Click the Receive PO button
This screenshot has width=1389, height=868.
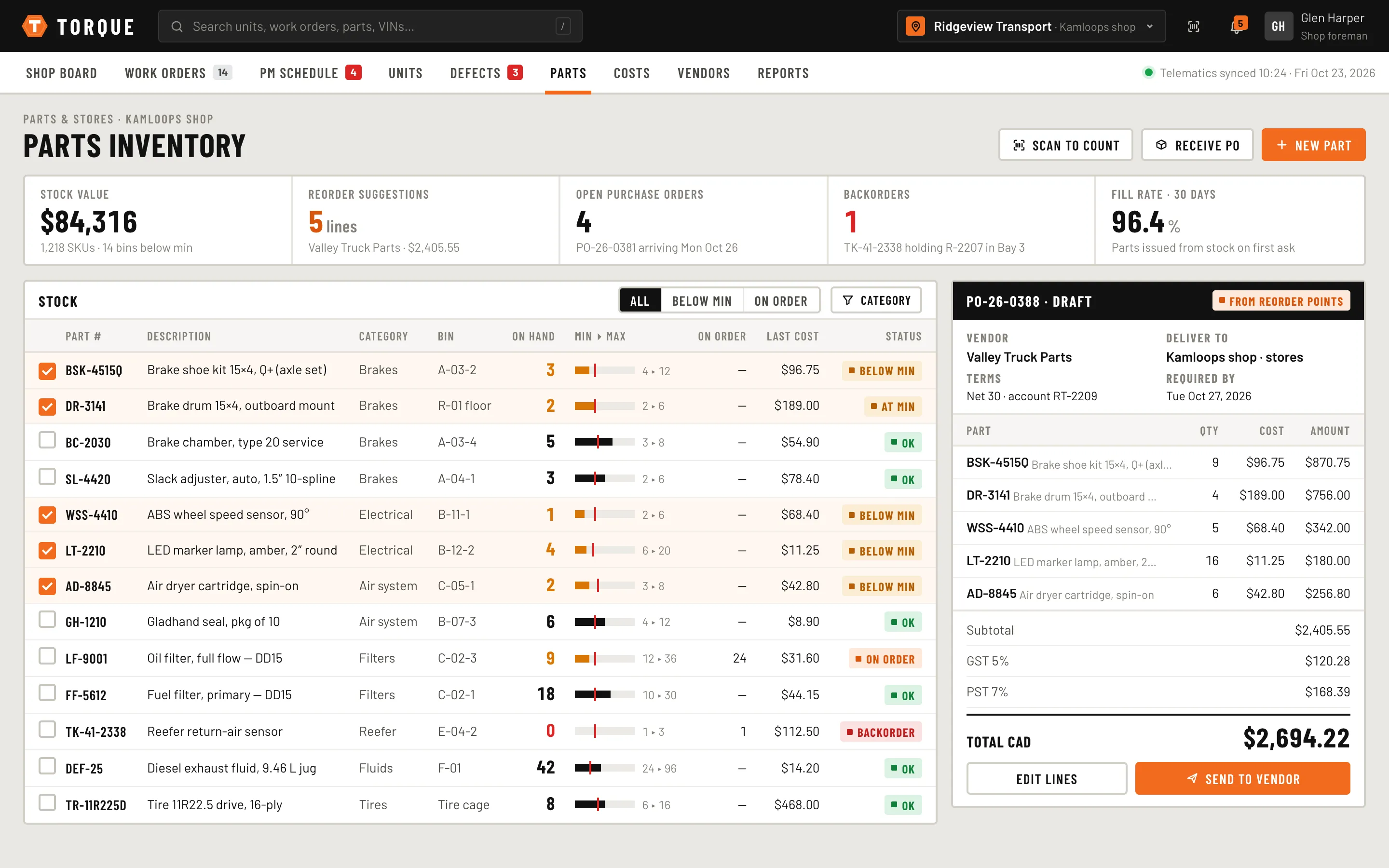1197,145
